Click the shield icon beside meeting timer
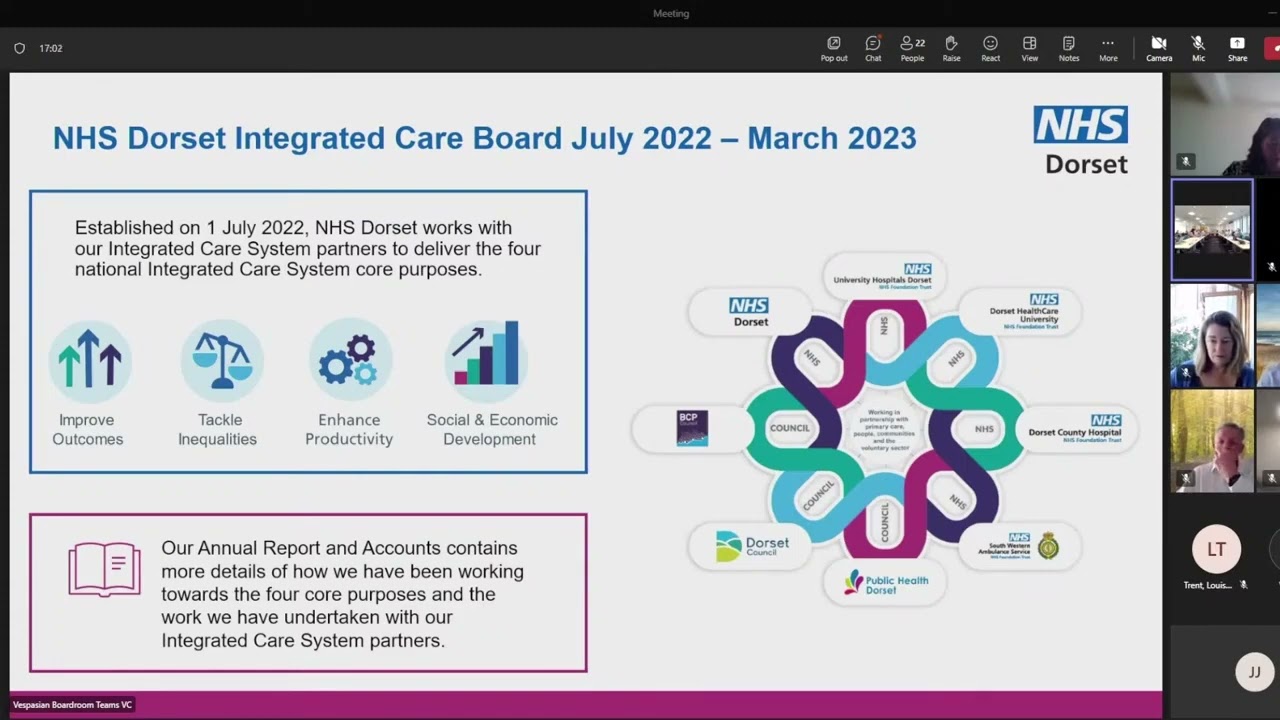The height and width of the screenshot is (720, 1280). point(19,48)
